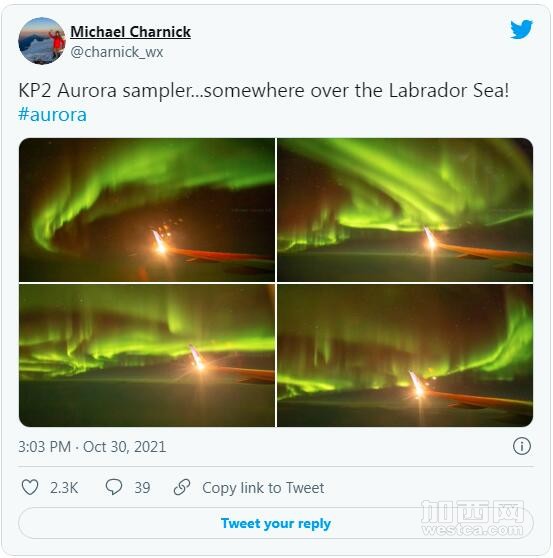Screen dimensions: 553x558
Task: Click the 2.3K likes count
Action: (64, 488)
